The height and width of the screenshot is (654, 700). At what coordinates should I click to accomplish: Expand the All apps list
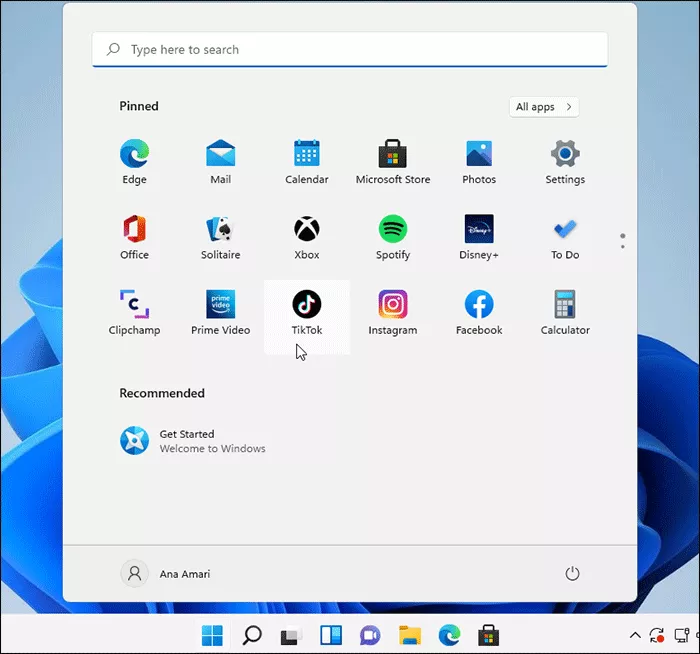544,107
